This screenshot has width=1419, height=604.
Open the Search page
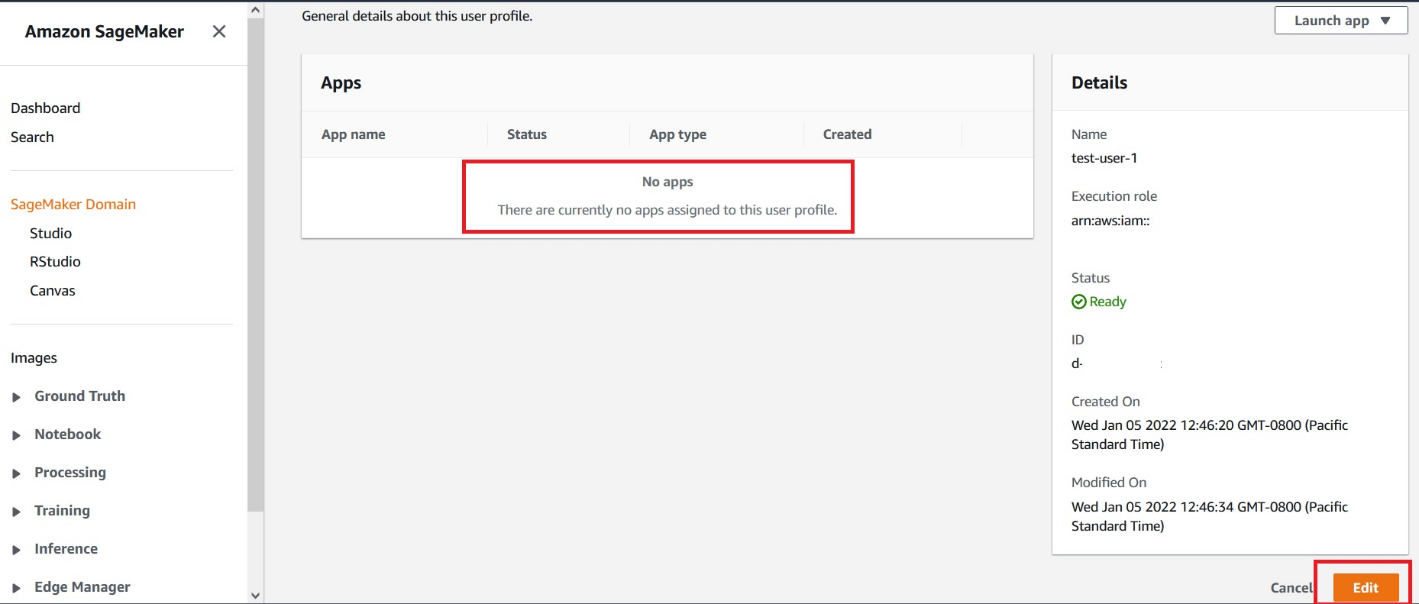[32, 137]
